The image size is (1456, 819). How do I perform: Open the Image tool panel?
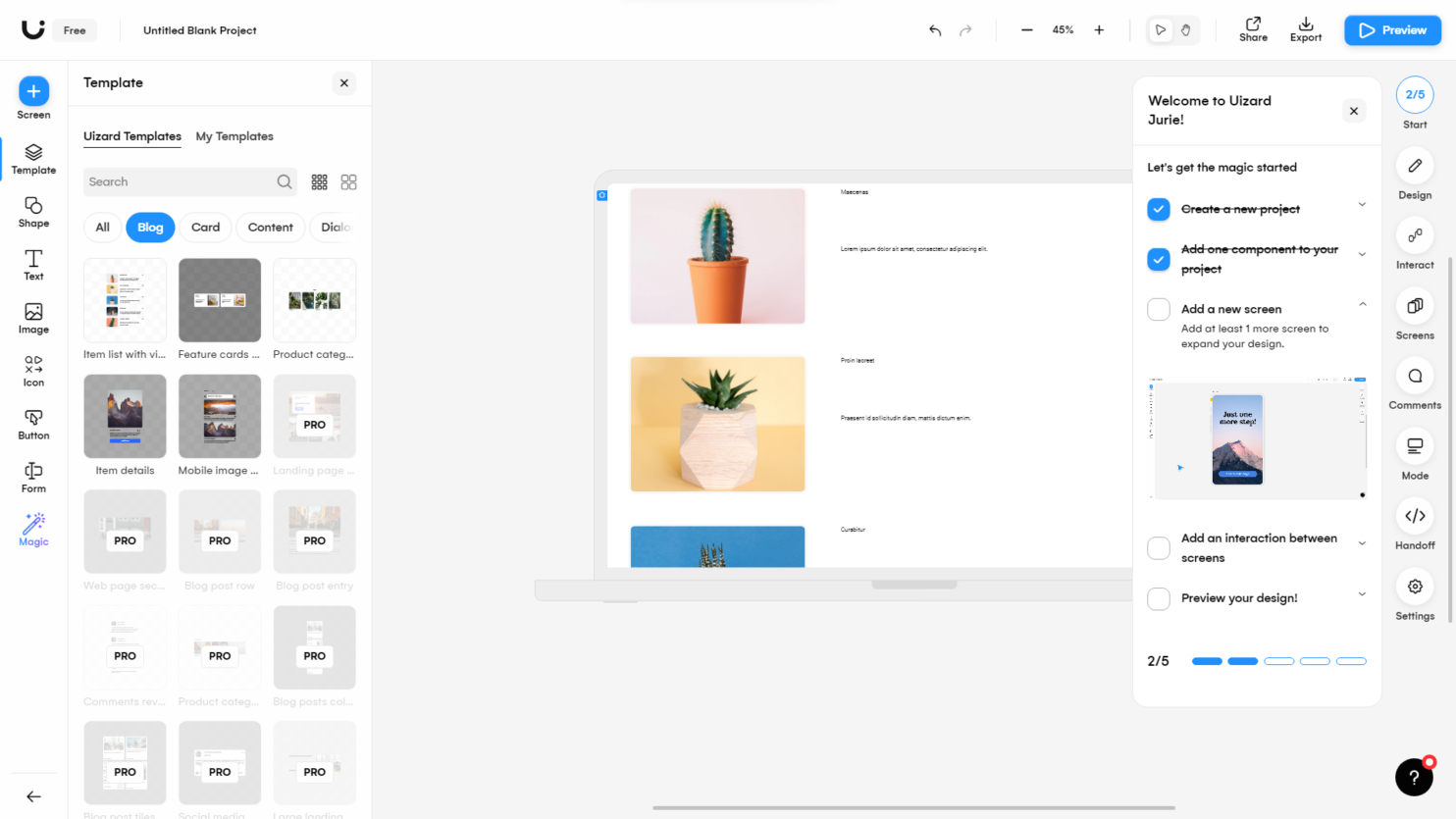click(x=33, y=317)
